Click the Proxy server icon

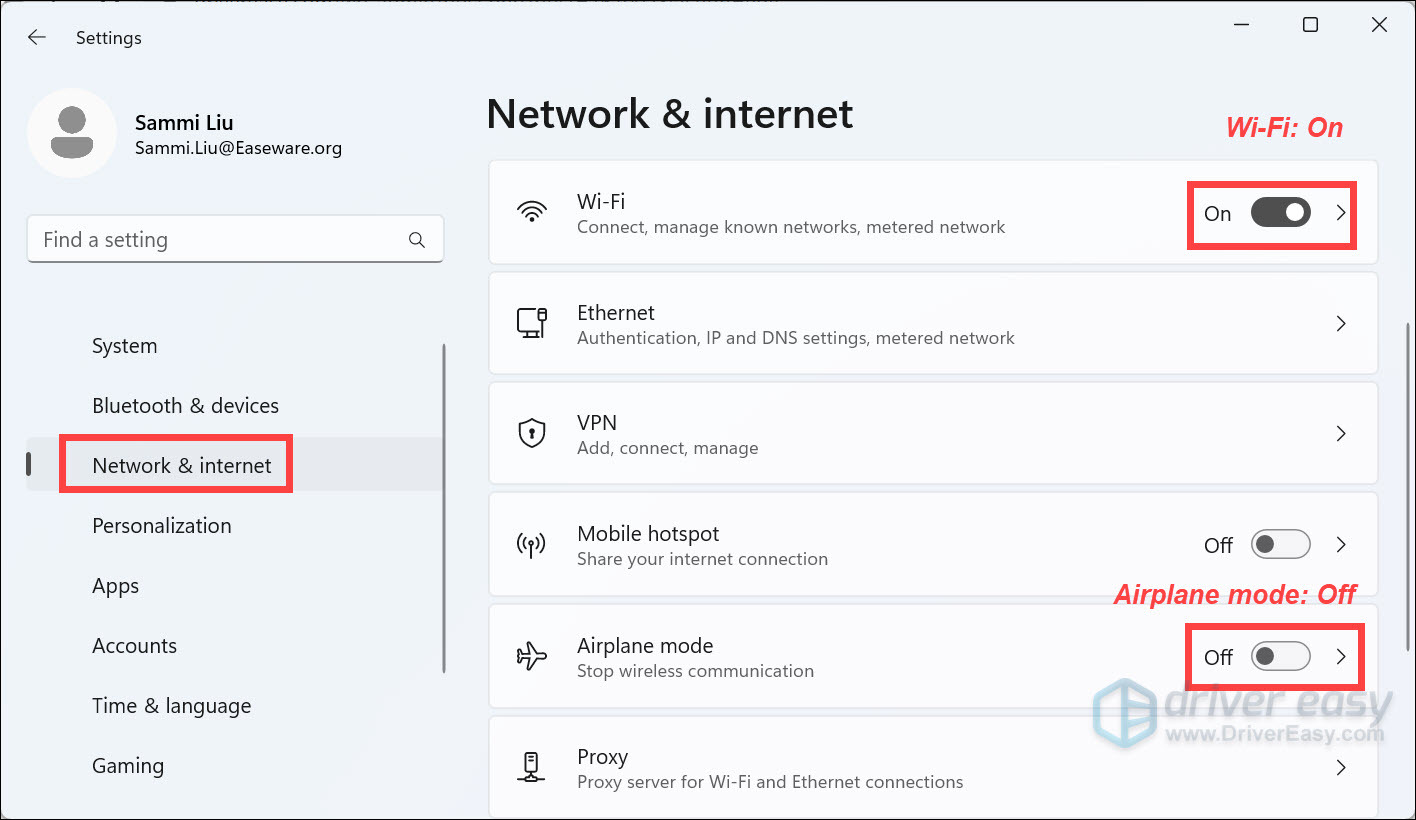tap(531, 768)
